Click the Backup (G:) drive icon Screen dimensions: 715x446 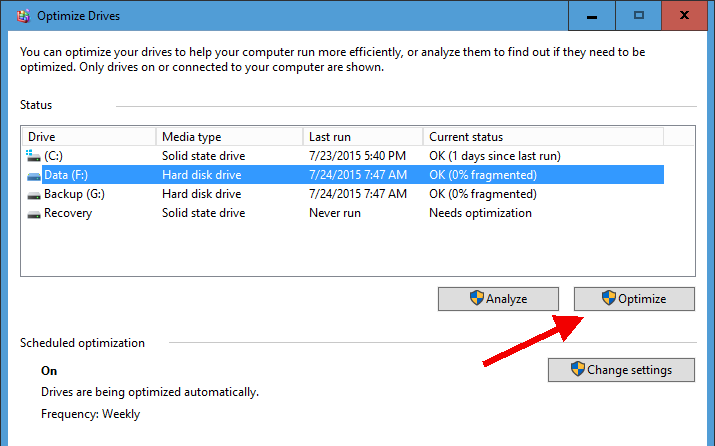[x=34, y=194]
